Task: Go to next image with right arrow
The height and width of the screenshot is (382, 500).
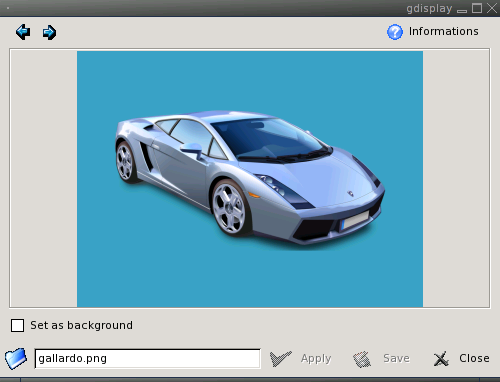Action: [x=49, y=32]
